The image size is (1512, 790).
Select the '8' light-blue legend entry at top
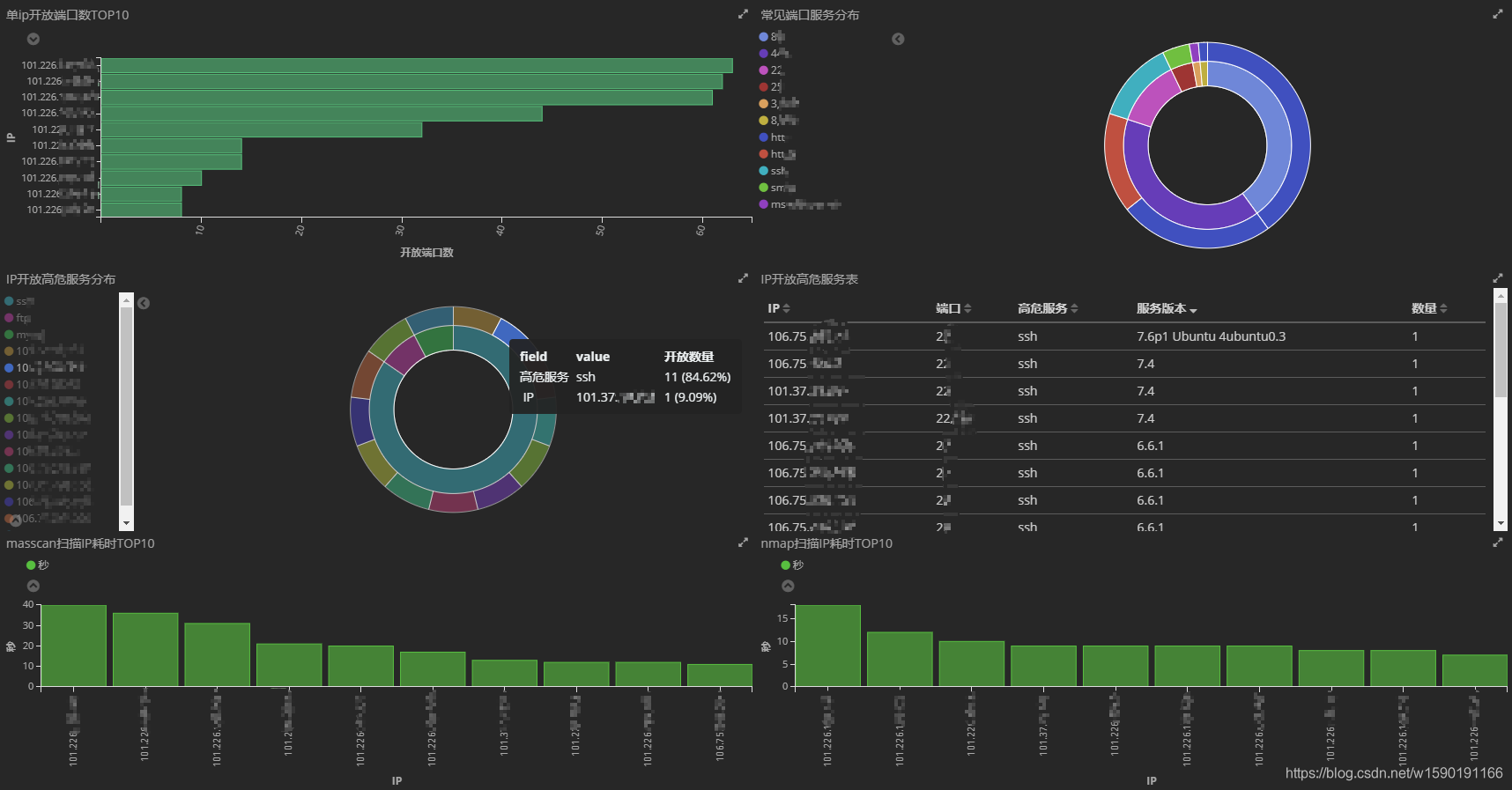772,37
